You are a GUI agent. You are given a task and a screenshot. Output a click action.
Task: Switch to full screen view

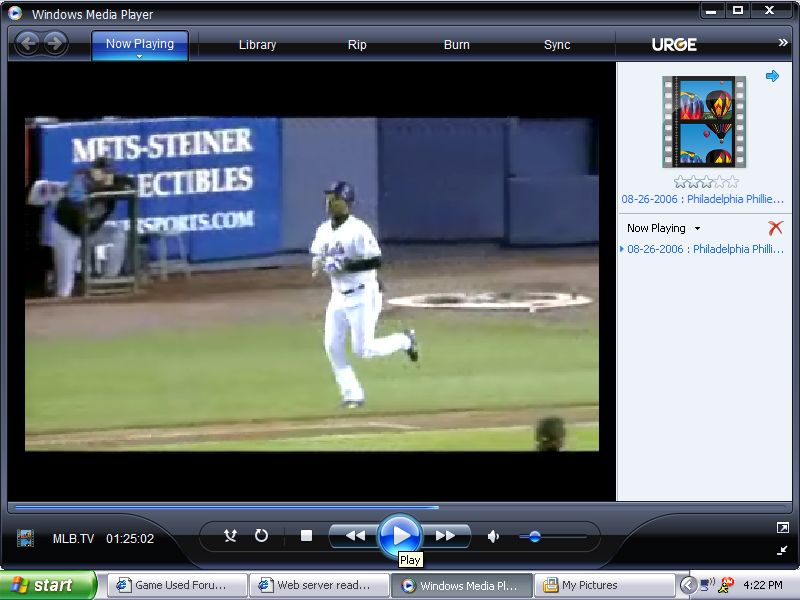(782, 528)
